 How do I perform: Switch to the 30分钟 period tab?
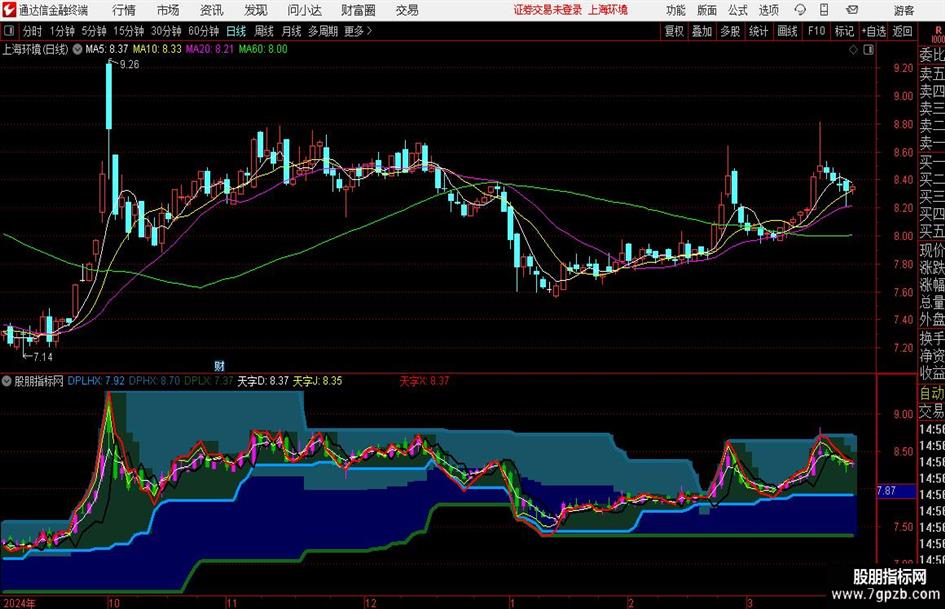click(x=166, y=31)
